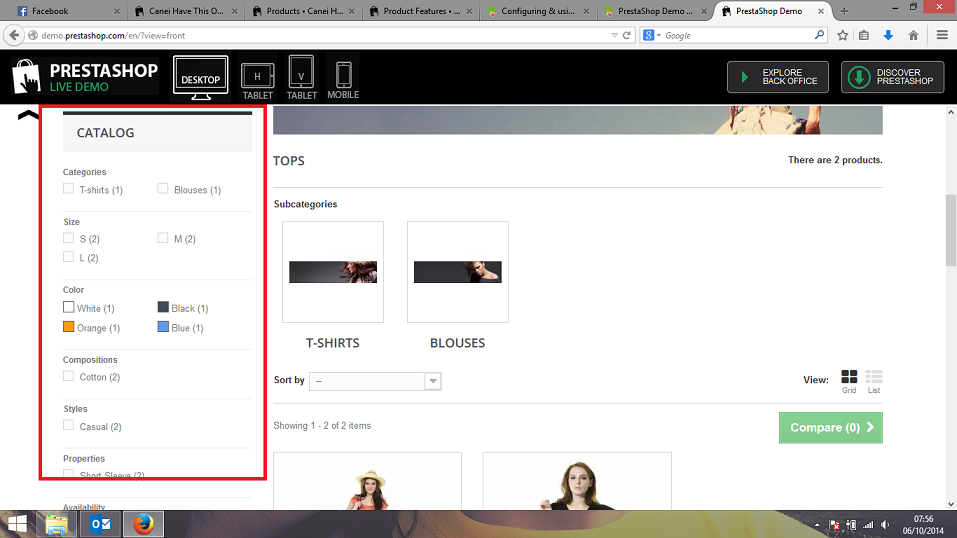Check the Casual style filter

tap(68, 425)
